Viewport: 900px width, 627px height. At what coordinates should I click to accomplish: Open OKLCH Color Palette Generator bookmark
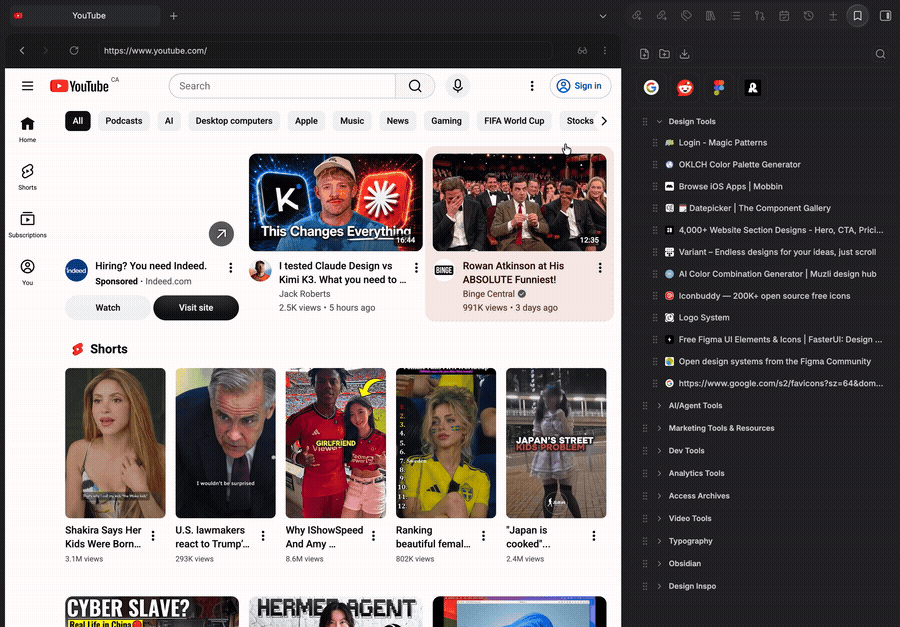point(739,165)
